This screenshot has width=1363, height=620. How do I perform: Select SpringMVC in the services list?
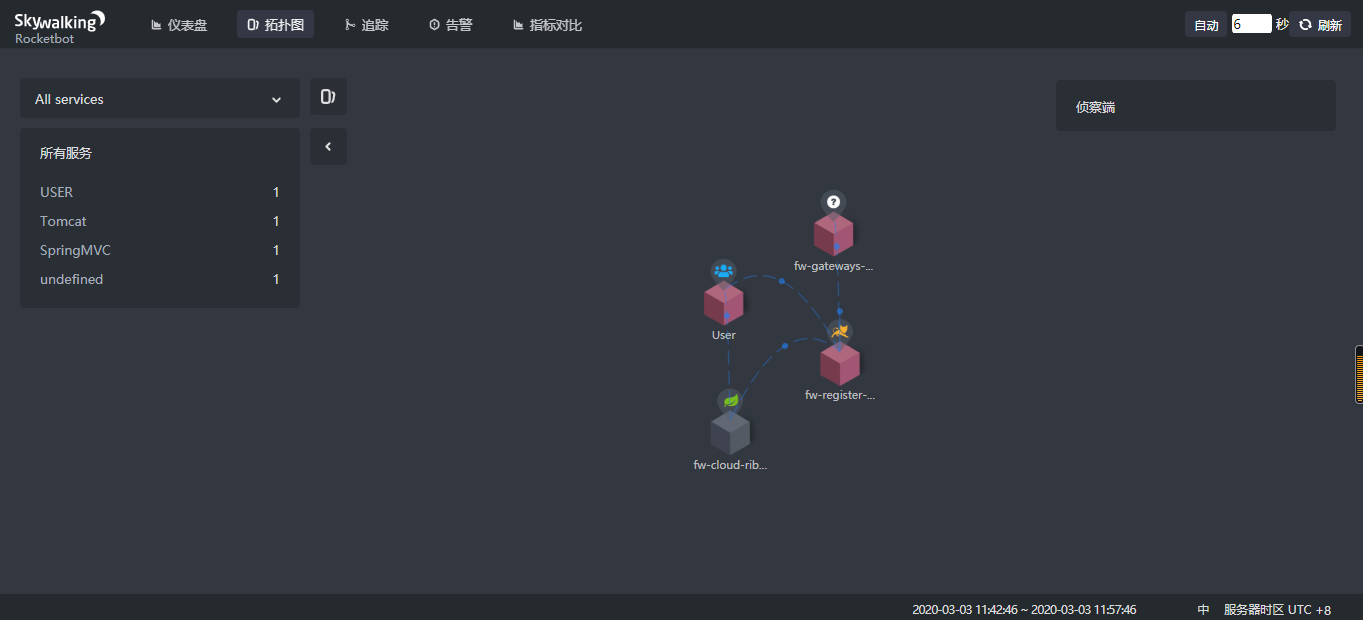pyautogui.click(x=75, y=250)
